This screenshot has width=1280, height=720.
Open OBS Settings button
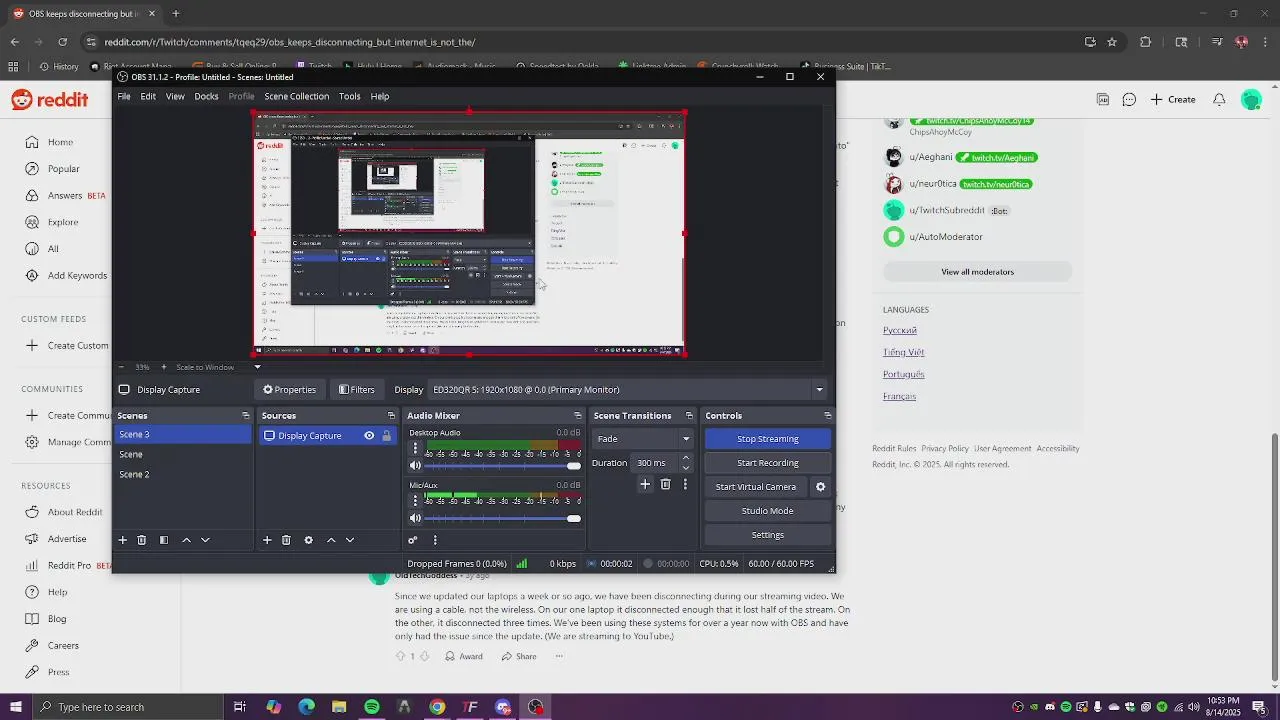click(768, 535)
